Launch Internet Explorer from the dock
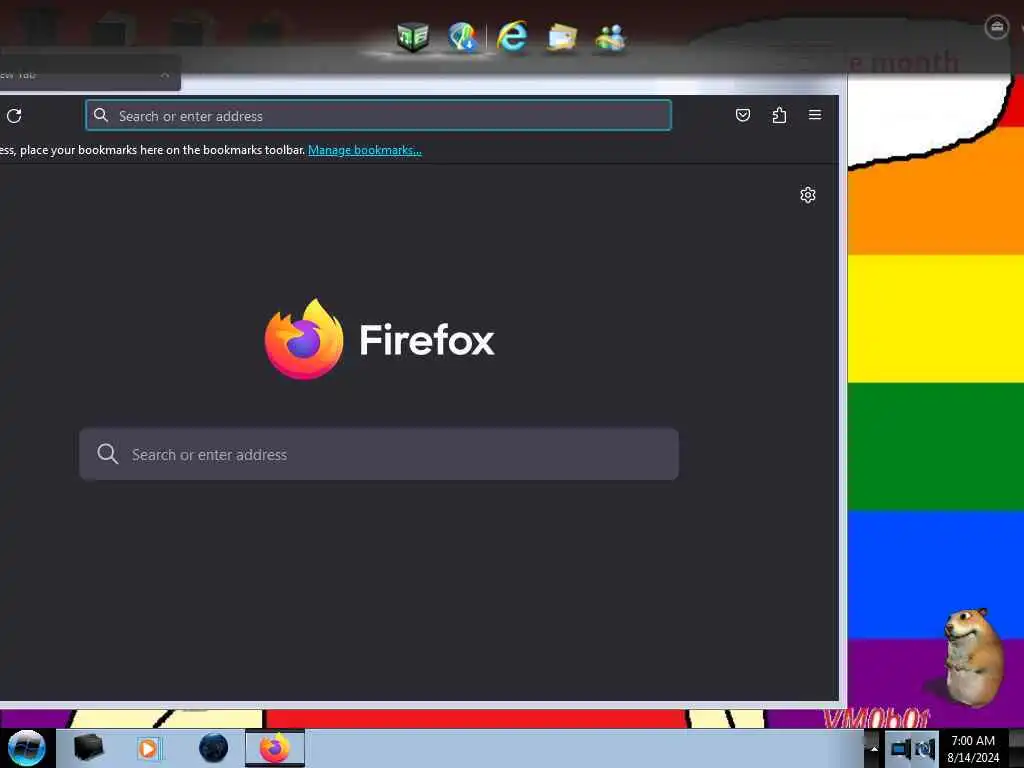Screen dimensions: 1024x768 pos(512,36)
